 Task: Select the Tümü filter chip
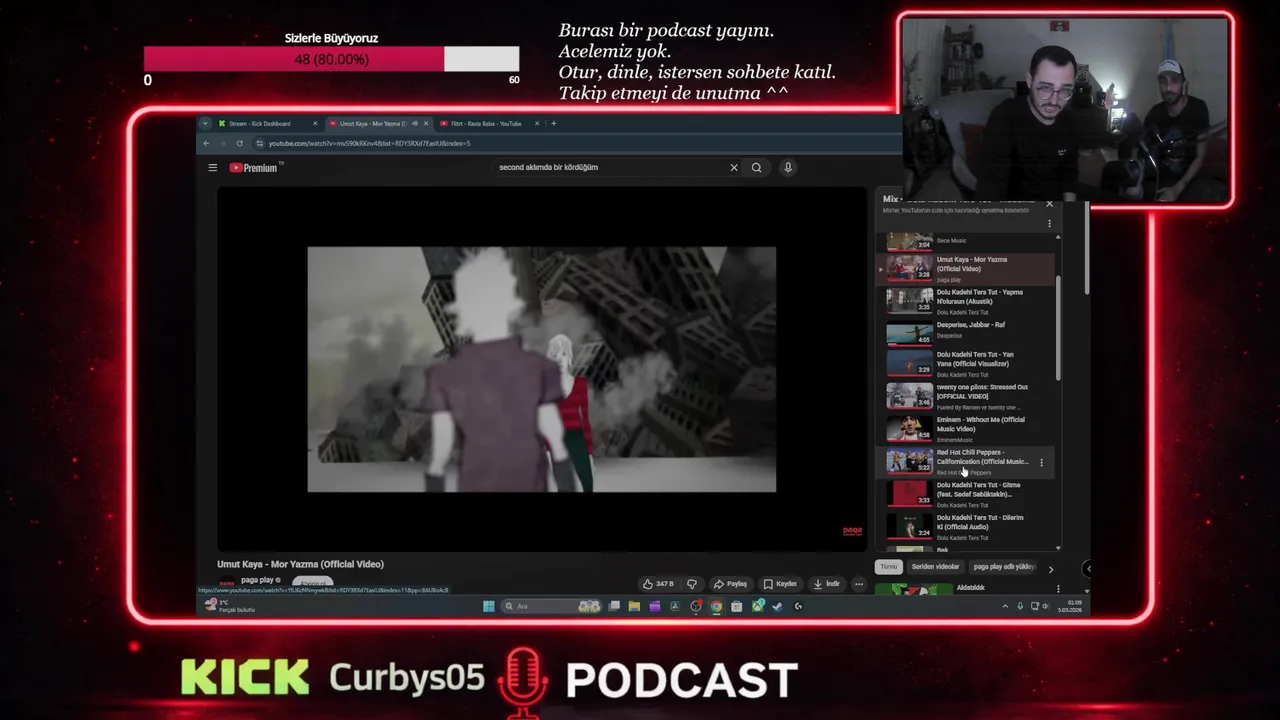point(888,567)
